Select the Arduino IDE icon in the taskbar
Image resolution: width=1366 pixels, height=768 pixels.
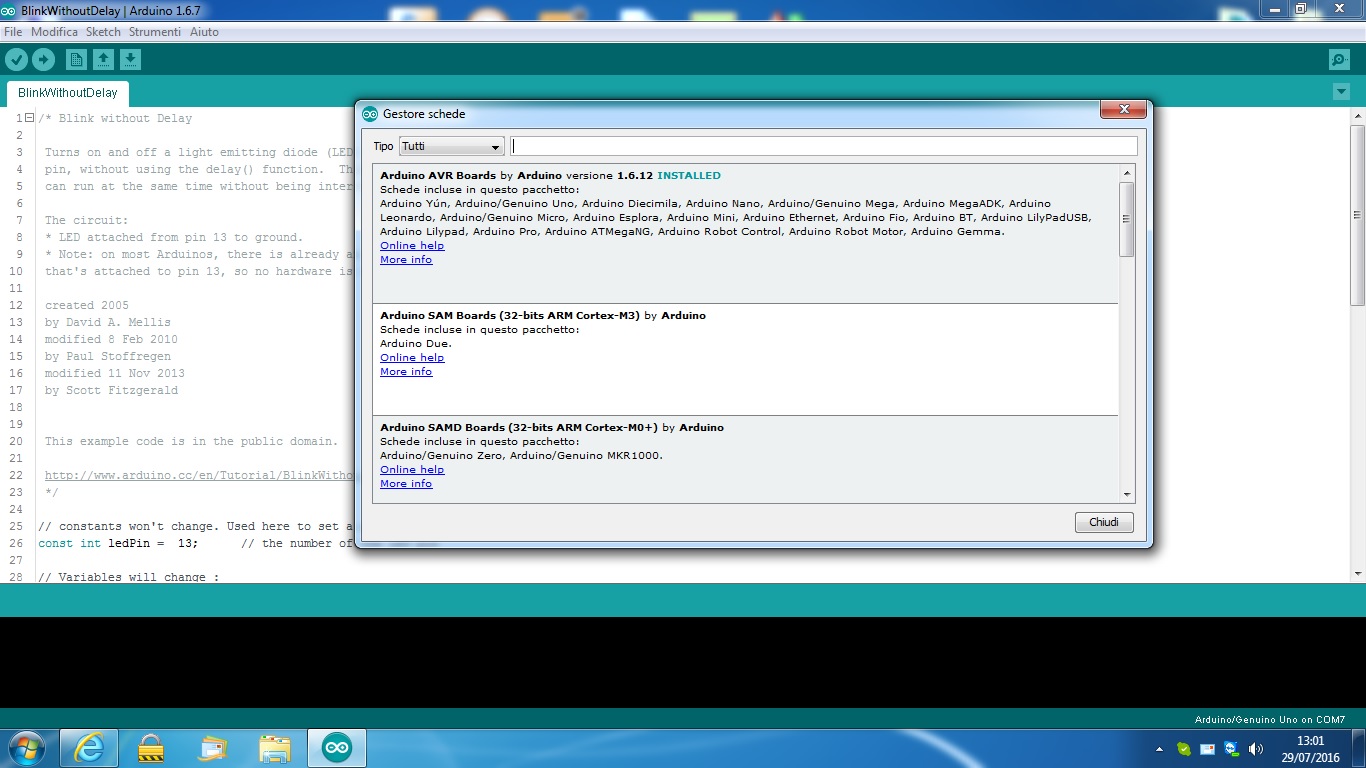[x=335, y=747]
